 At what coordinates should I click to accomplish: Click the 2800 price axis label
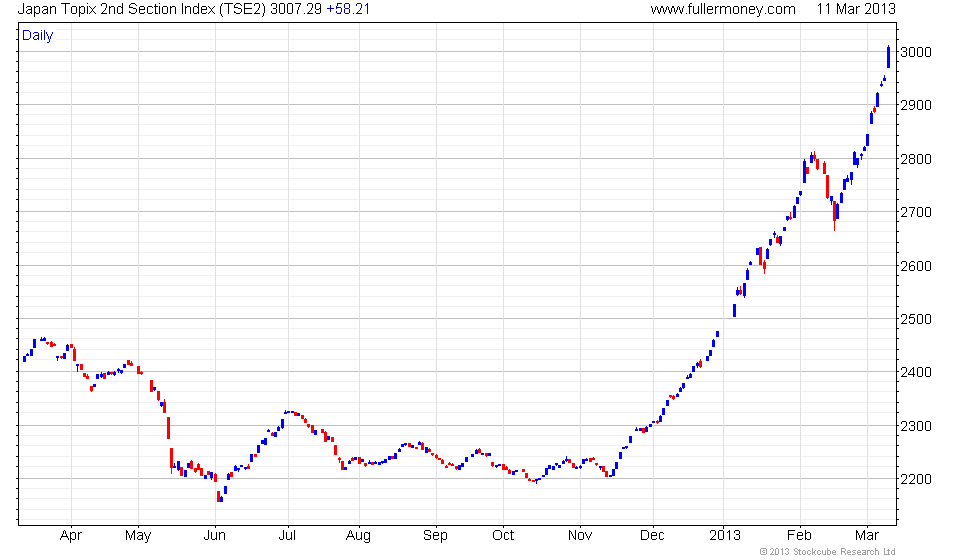(916, 159)
